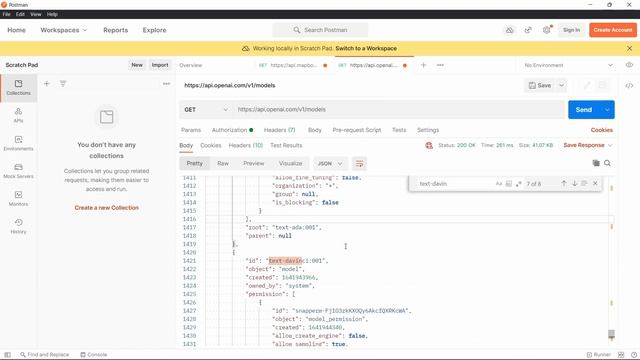Open the No Environment dropdown
640x360 pixels.
(569, 65)
